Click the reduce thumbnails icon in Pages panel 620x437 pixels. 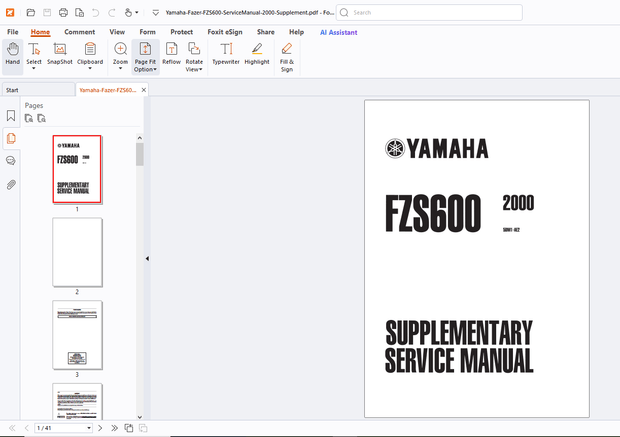pos(42,118)
